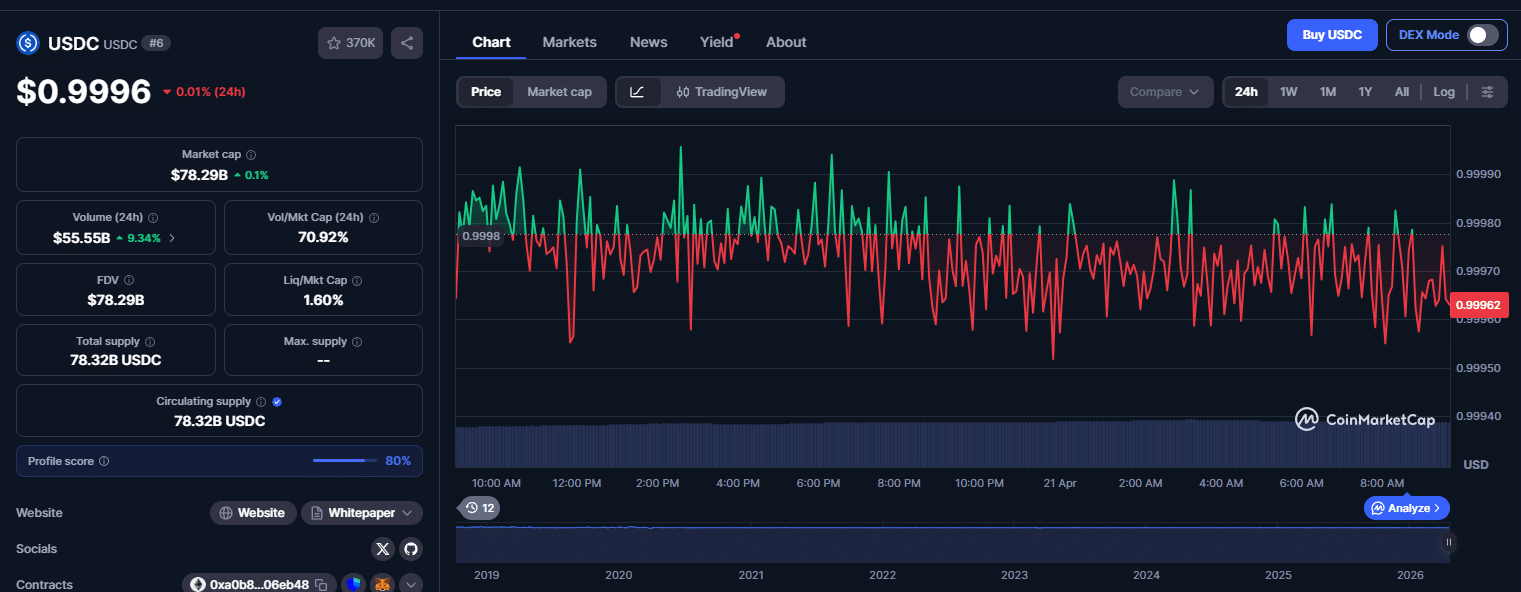Click the Analyze button below chart
Image resolution: width=1521 pixels, height=592 pixels.
(x=1406, y=508)
